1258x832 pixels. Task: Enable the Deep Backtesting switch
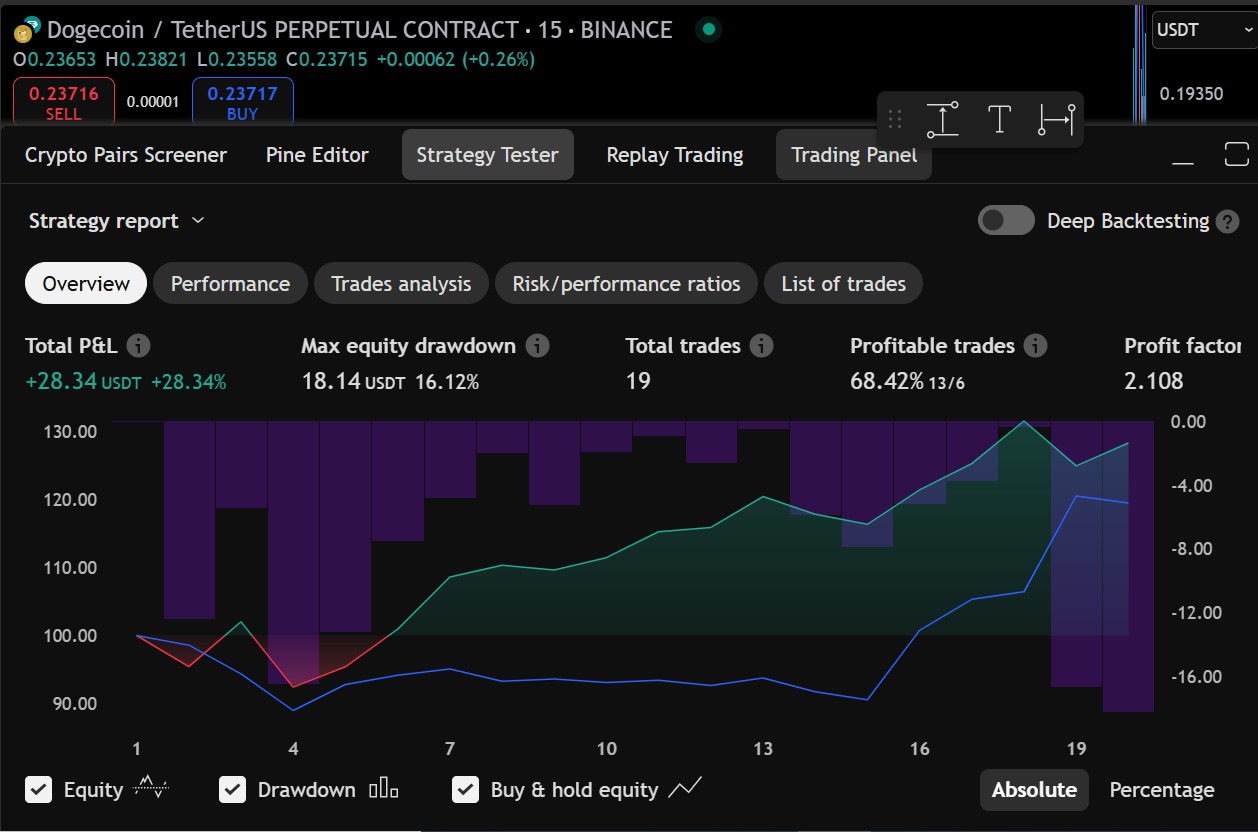[1006, 221]
